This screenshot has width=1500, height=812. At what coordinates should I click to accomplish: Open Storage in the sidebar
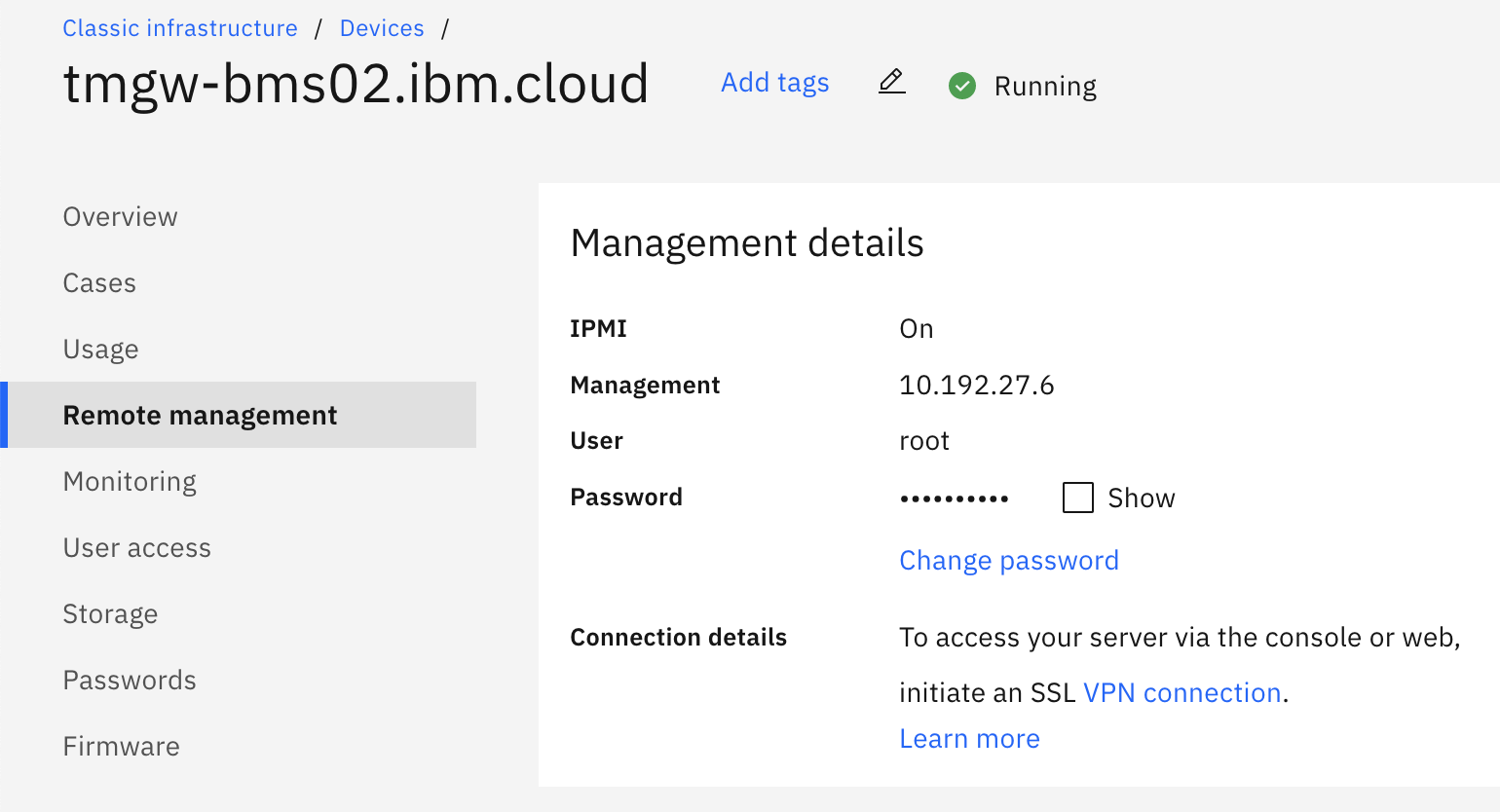coord(110,614)
